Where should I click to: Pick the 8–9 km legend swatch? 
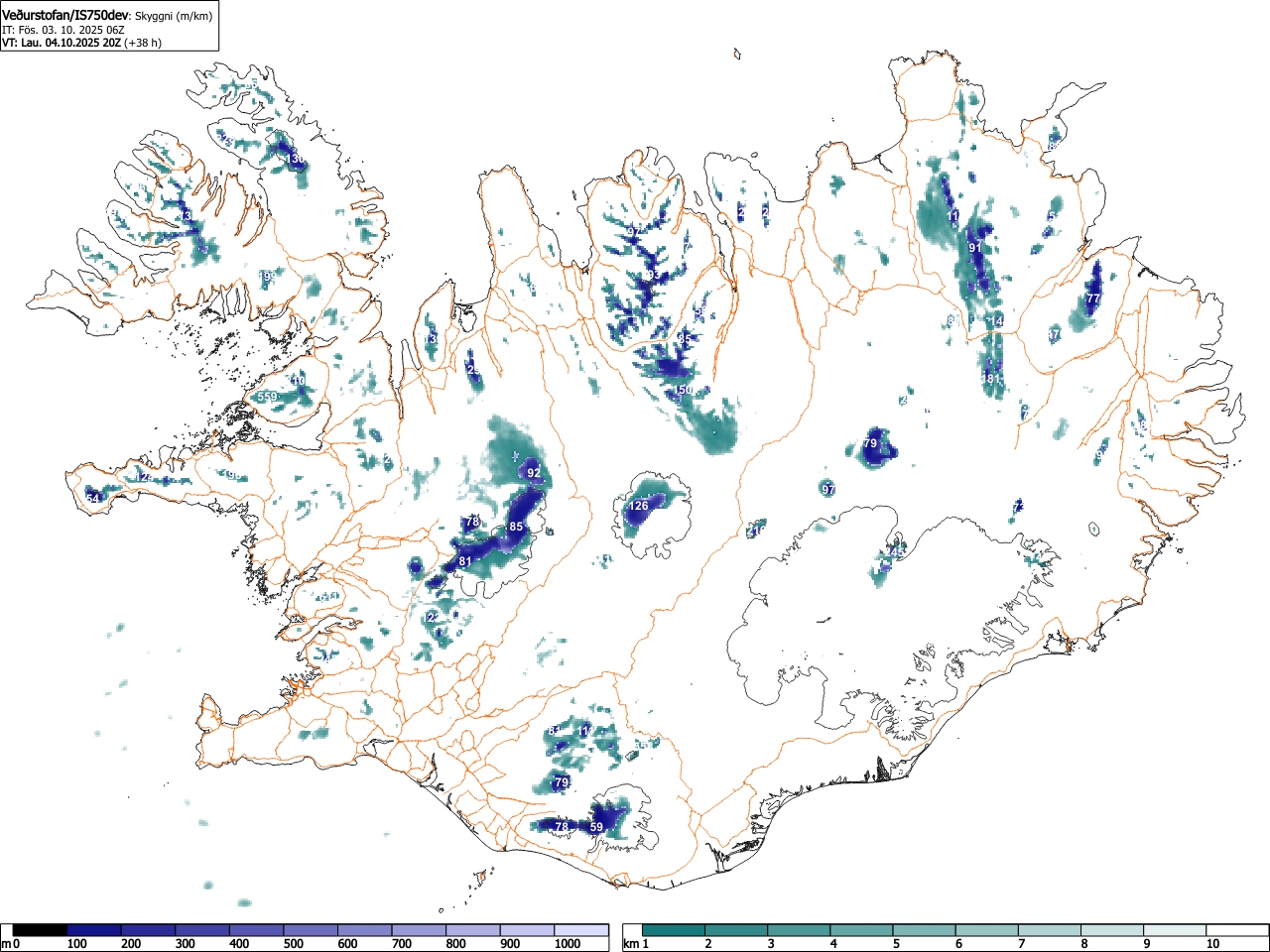click(1111, 930)
